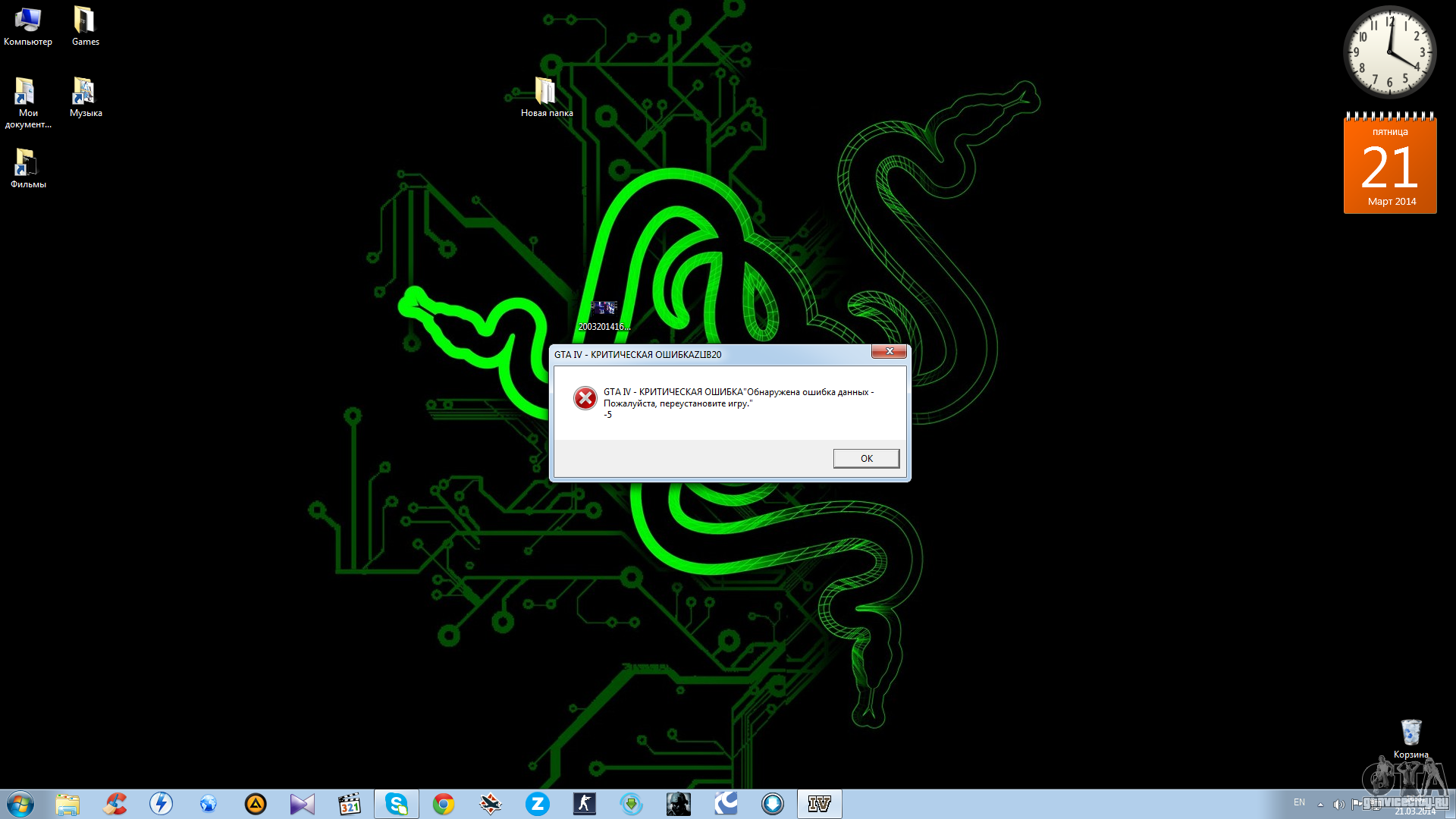Viewport: 1456px width, 819px height.
Task: Launch Daemon Tools lightning icon in taskbar
Action: (162, 804)
